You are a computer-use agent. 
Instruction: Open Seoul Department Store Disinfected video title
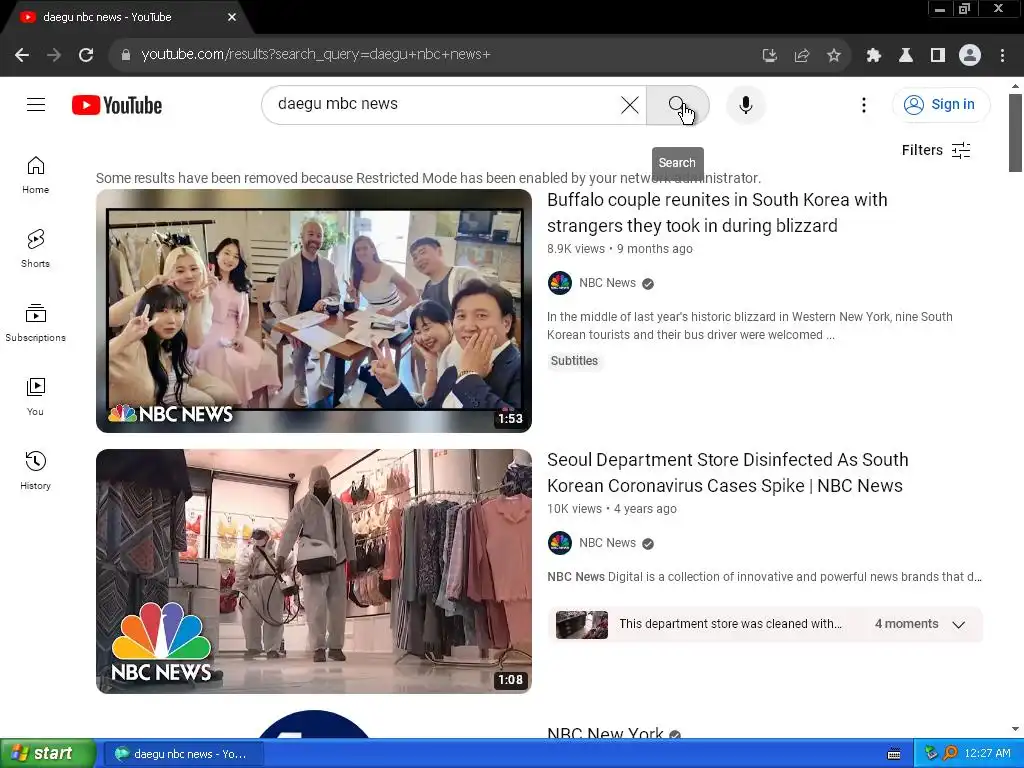[x=728, y=473]
